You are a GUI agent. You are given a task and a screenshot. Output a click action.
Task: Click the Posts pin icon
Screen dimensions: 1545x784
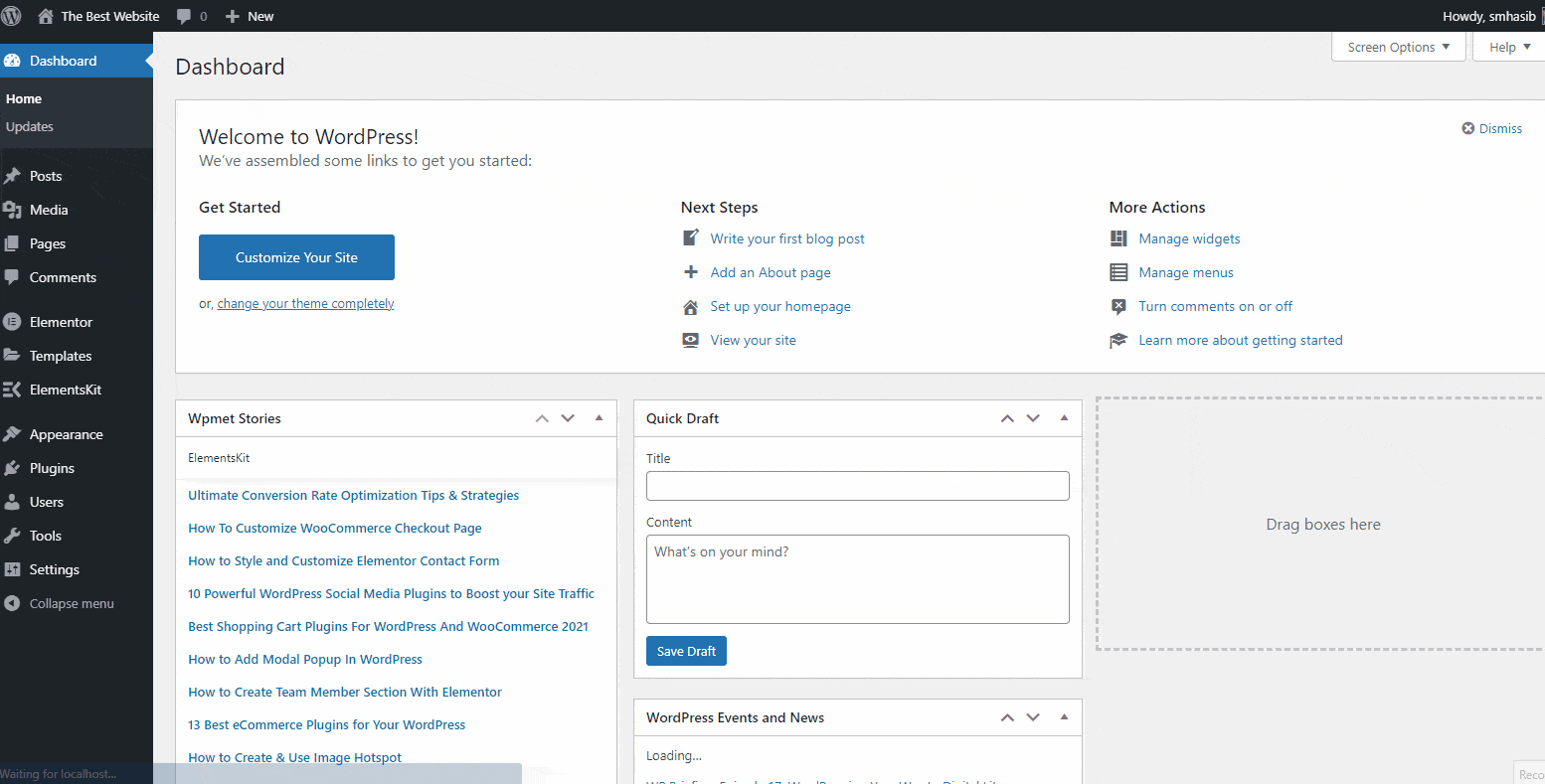tap(12, 176)
